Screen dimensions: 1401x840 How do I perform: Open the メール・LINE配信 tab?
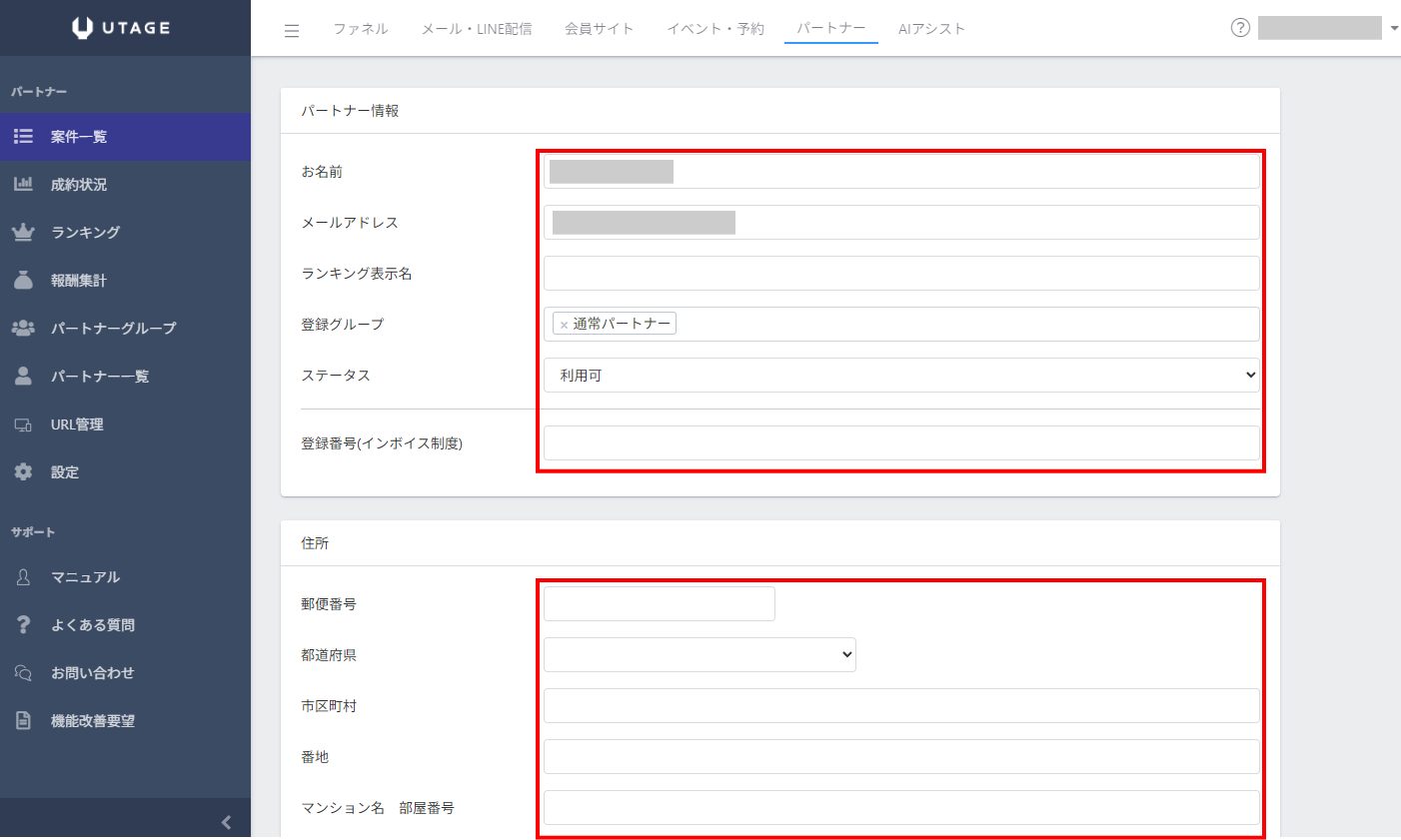[477, 29]
